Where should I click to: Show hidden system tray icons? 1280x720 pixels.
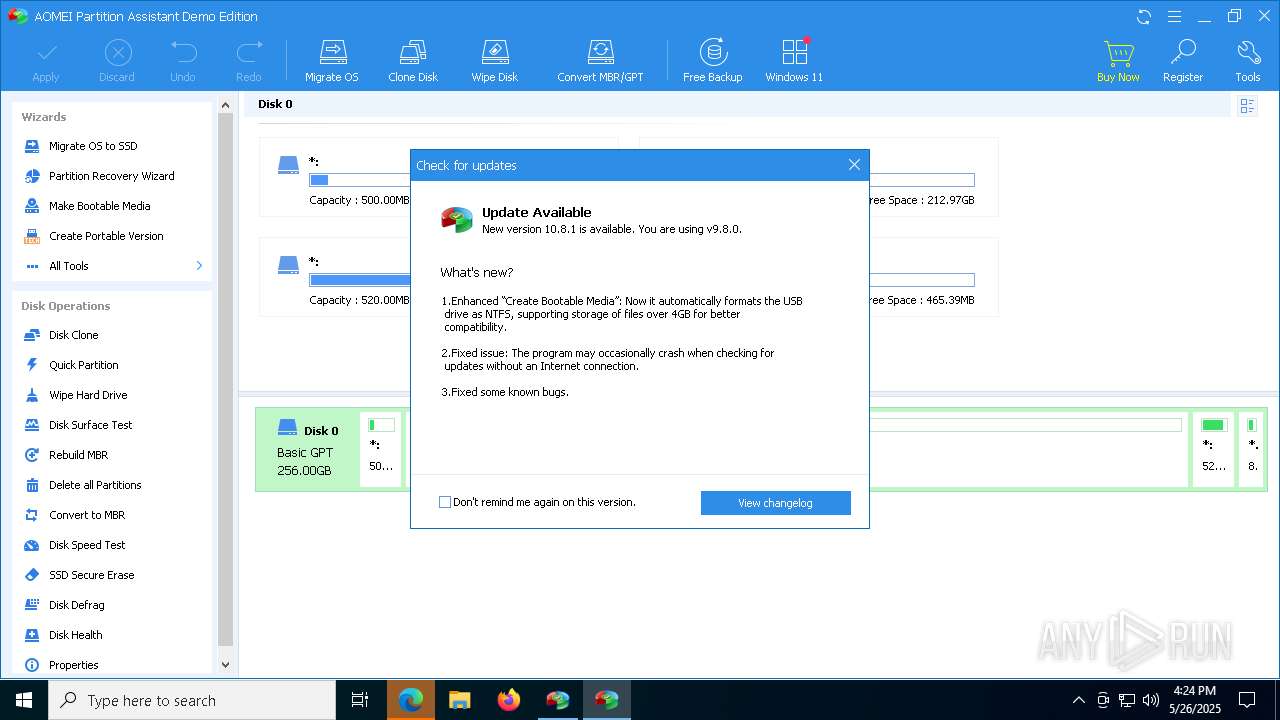click(1078, 700)
